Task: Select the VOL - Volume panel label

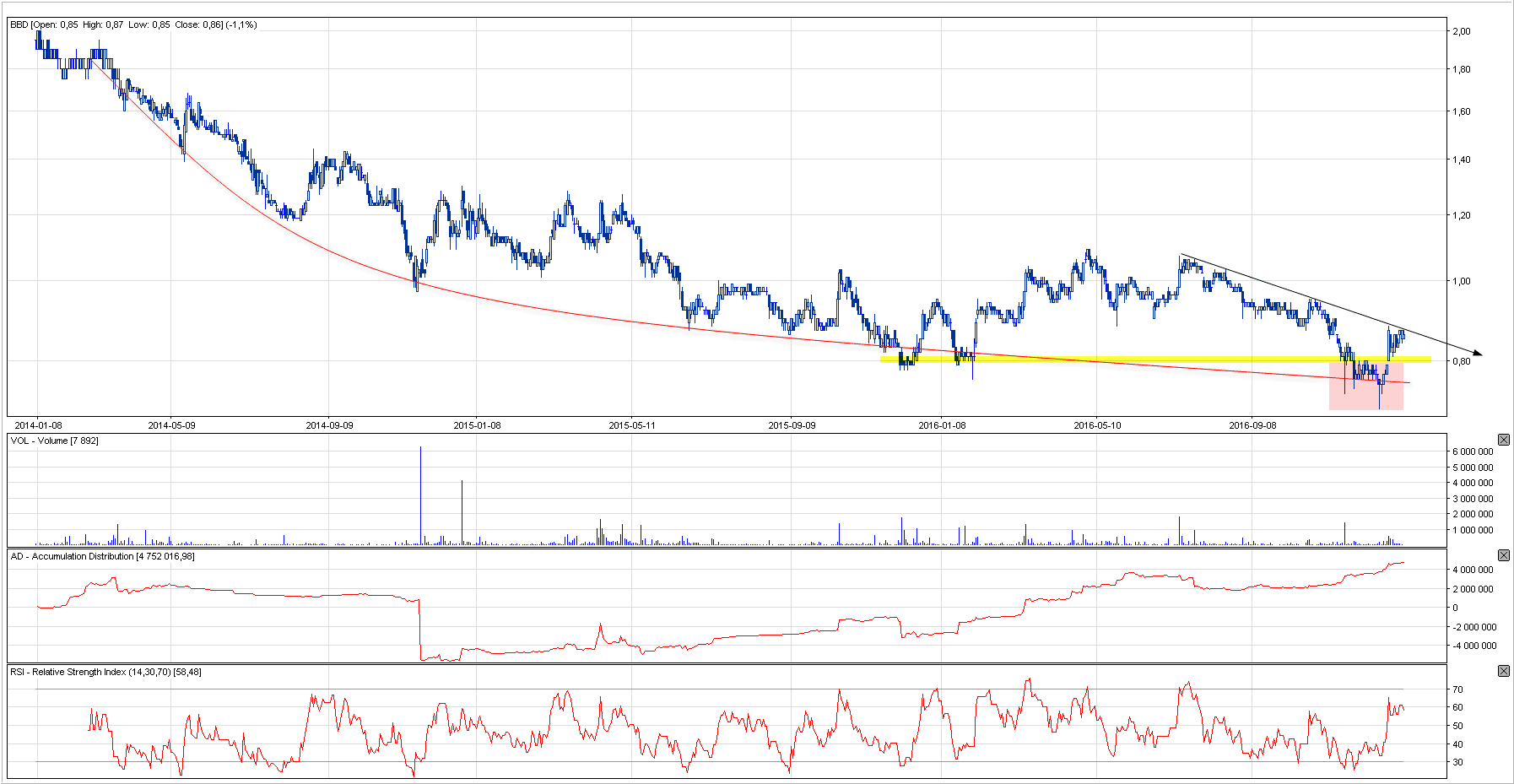Action: (x=54, y=441)
